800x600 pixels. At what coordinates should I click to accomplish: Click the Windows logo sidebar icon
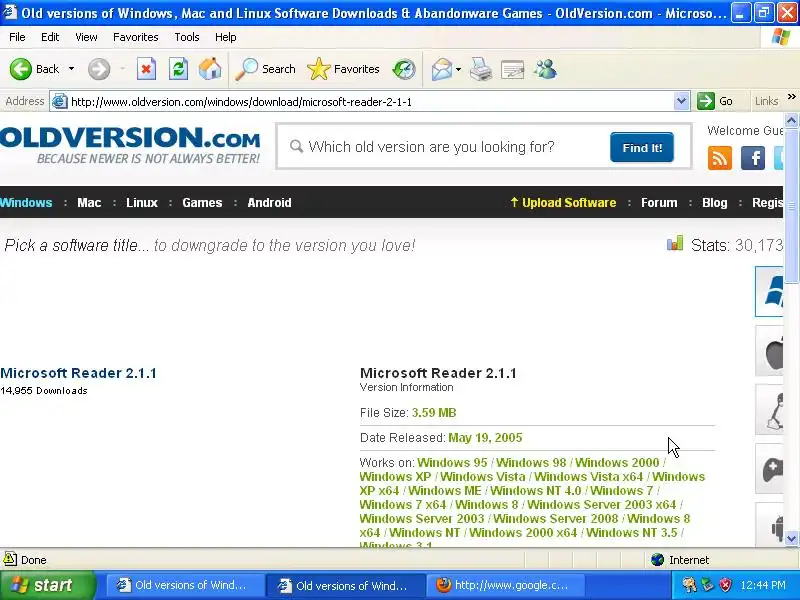tap(769, 291)
